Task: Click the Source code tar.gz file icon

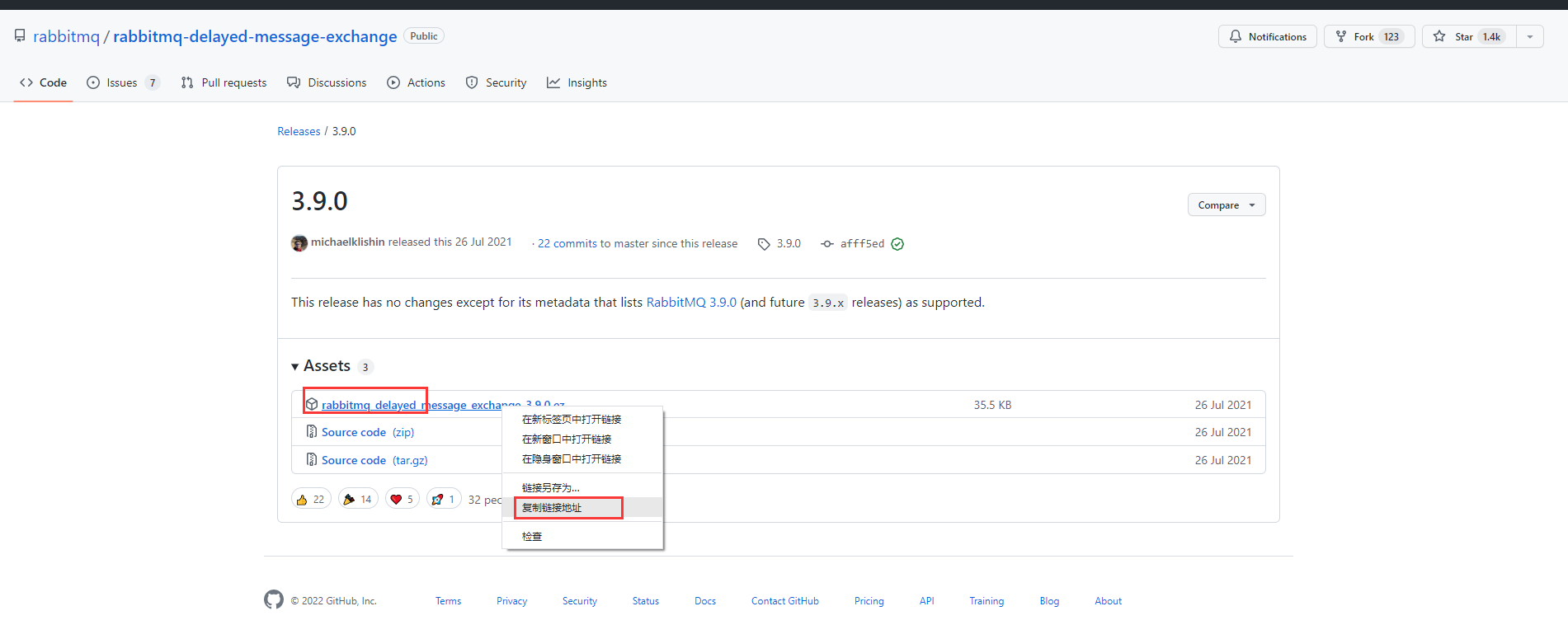Action: [x=312, y=460]
